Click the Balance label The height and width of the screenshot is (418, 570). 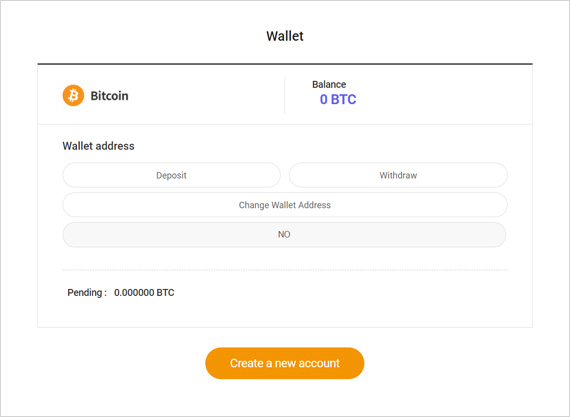point(329,84)
